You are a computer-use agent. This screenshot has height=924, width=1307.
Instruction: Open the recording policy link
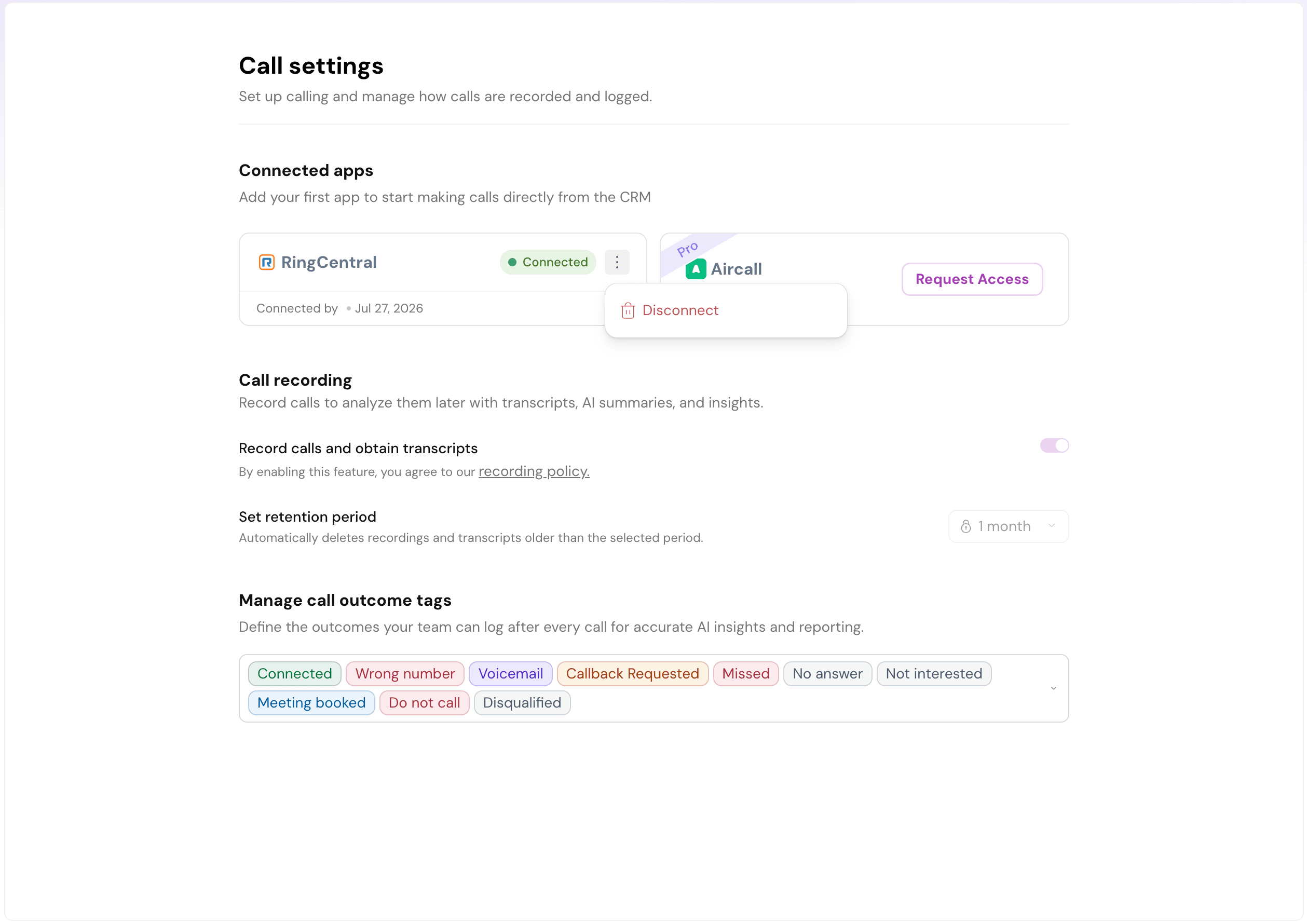[534, 471]
